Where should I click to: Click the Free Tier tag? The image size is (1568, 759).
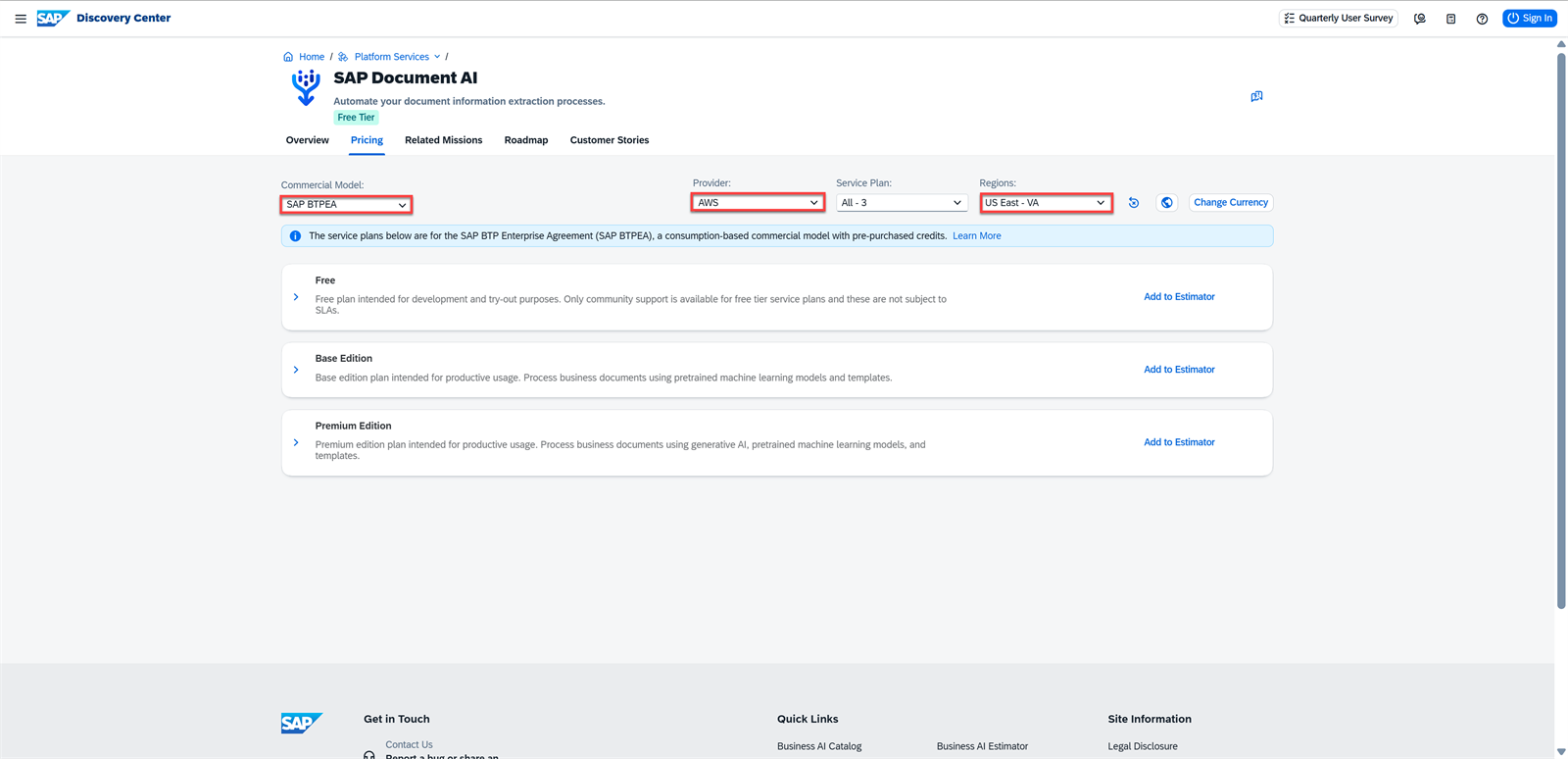pyautogui.click(x=356, y=118)
